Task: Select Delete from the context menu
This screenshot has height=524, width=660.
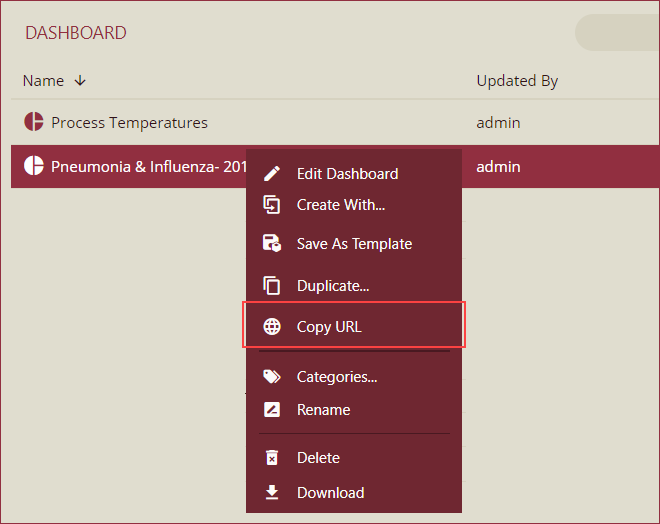Action: pos(354,458)
